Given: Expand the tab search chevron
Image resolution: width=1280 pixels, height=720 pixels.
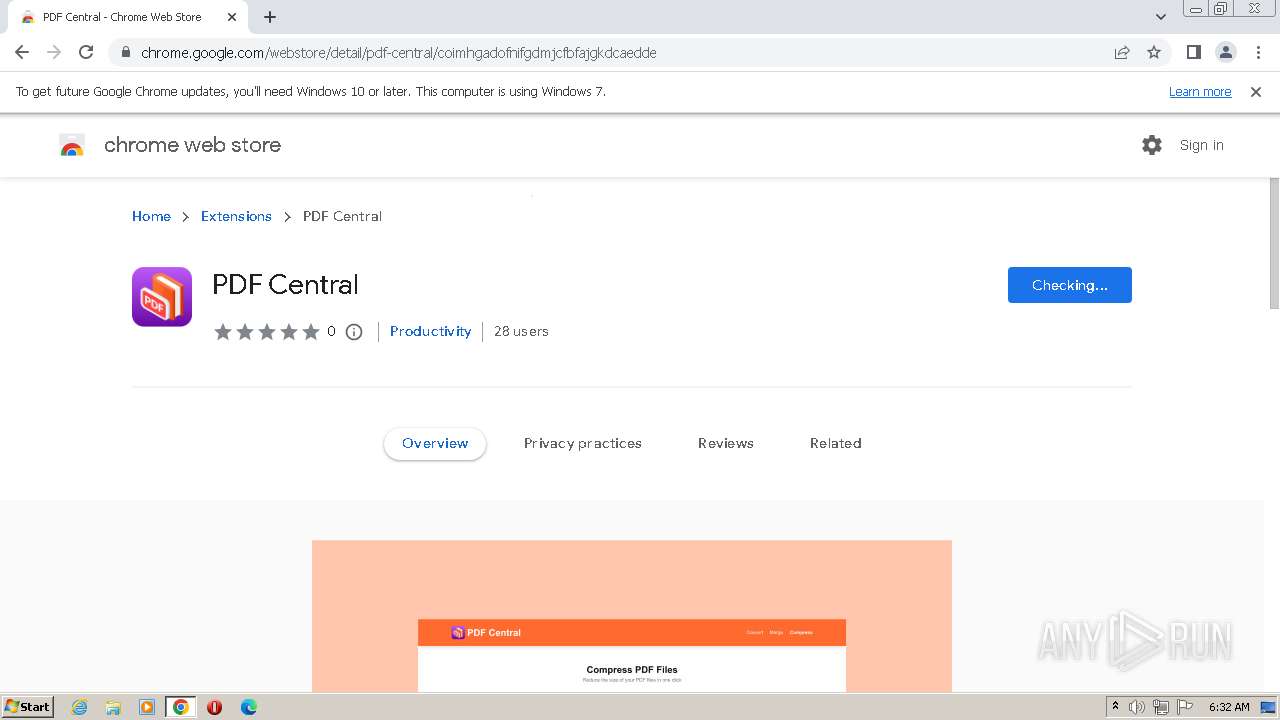Looking at the screenshot, I should point(1161,17).
